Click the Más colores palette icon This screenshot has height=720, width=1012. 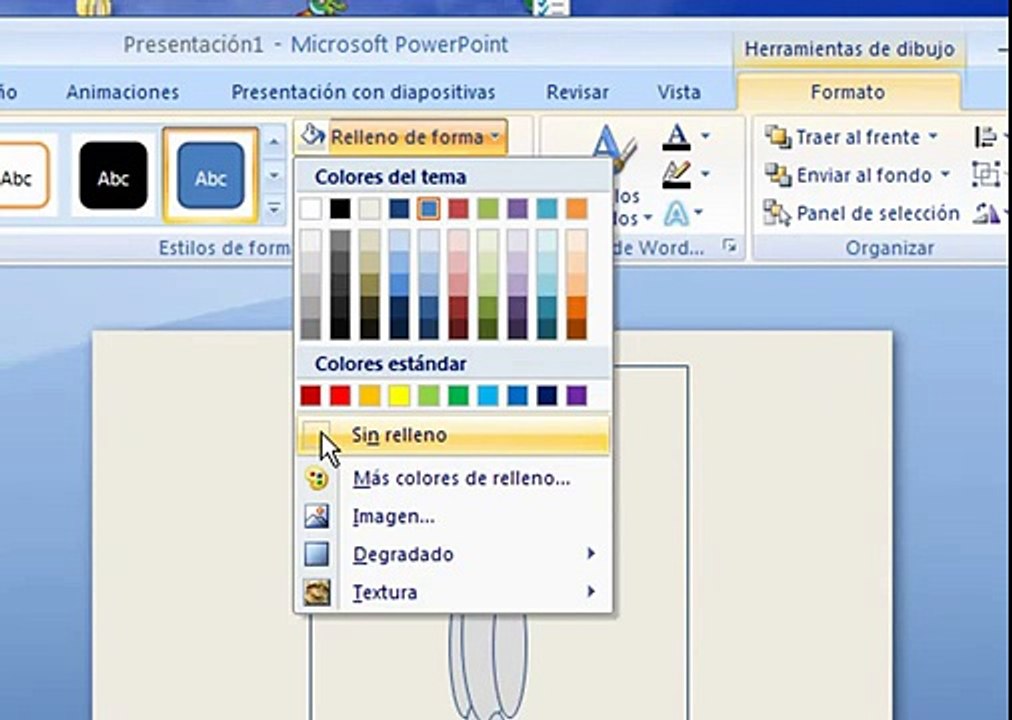[x=317, y=479]
